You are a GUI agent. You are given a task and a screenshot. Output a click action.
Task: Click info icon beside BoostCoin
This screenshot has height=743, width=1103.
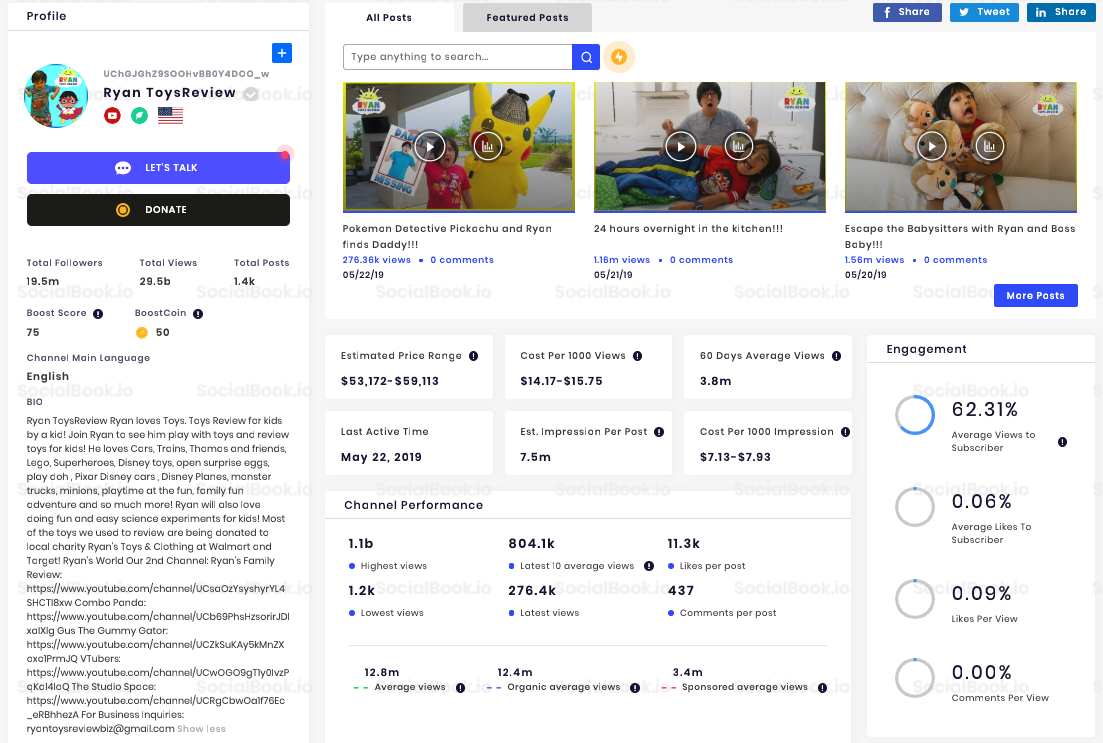pos(198,314)
